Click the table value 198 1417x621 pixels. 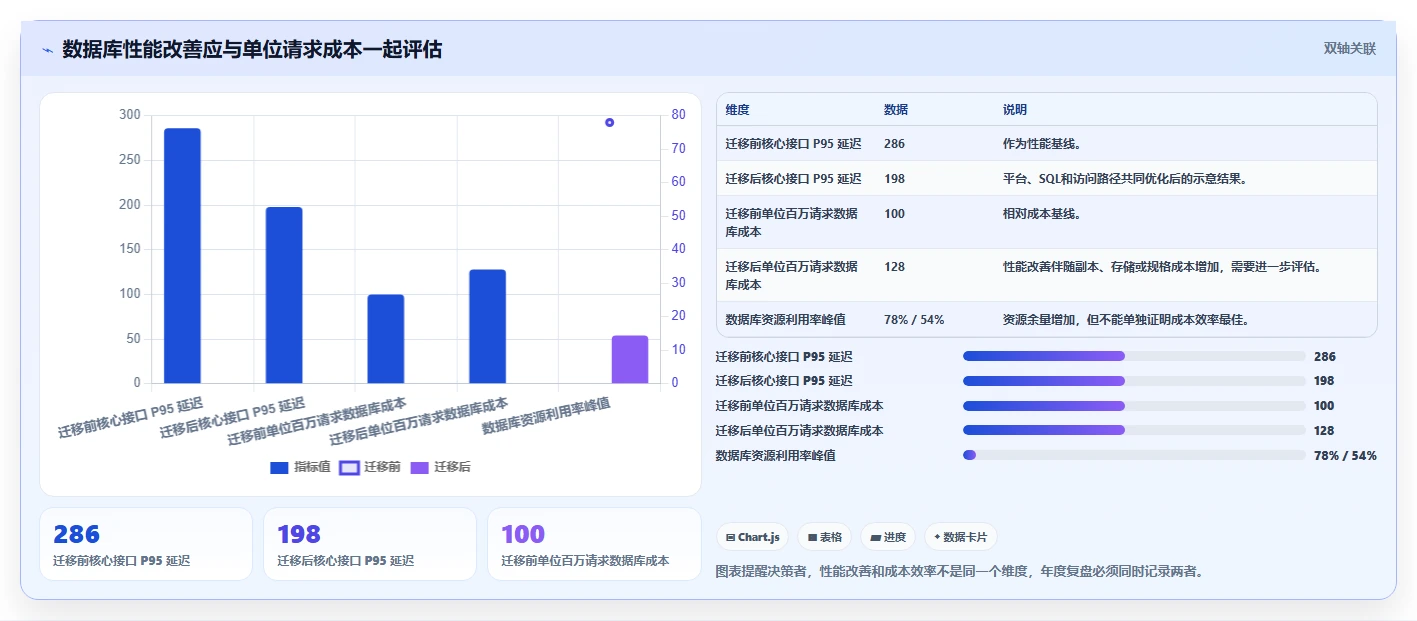pos(894,179)
